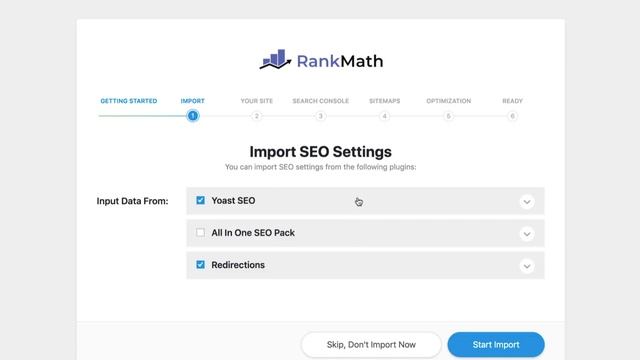
Task: Expand the Yoast SEO options chevron
Action: 527,202
